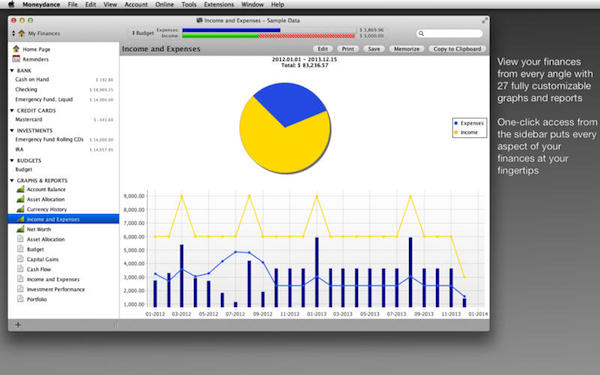
Task: Open the Edit menu
Action: tap(91, 5)
